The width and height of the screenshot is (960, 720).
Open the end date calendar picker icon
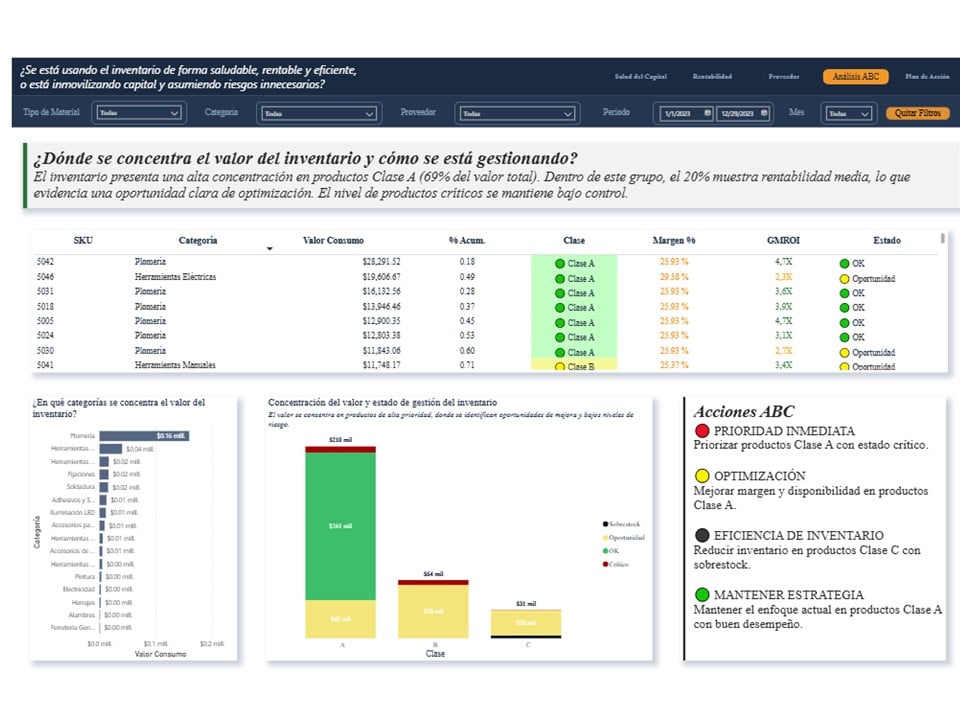coord(764,113)
